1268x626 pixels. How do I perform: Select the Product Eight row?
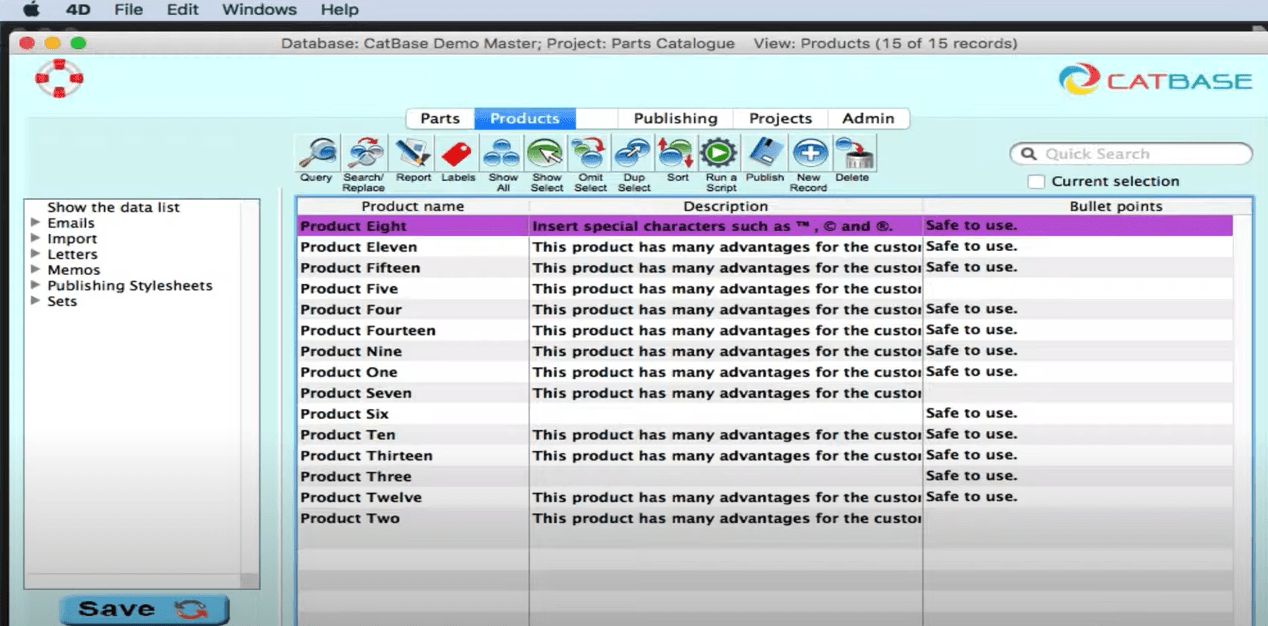click(765, 226)
